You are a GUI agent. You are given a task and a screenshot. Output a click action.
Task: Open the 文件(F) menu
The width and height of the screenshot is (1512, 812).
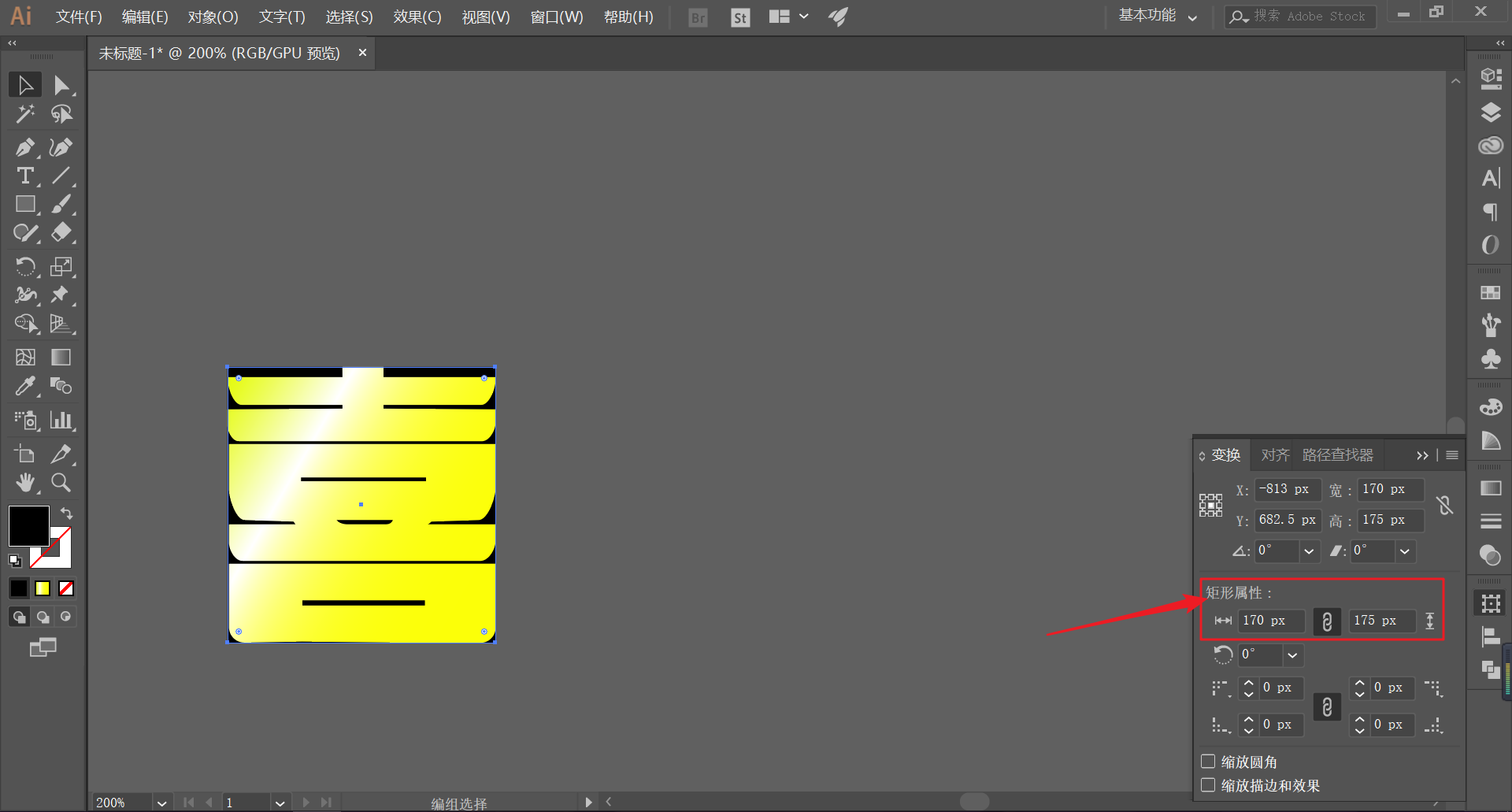[79, 17]
